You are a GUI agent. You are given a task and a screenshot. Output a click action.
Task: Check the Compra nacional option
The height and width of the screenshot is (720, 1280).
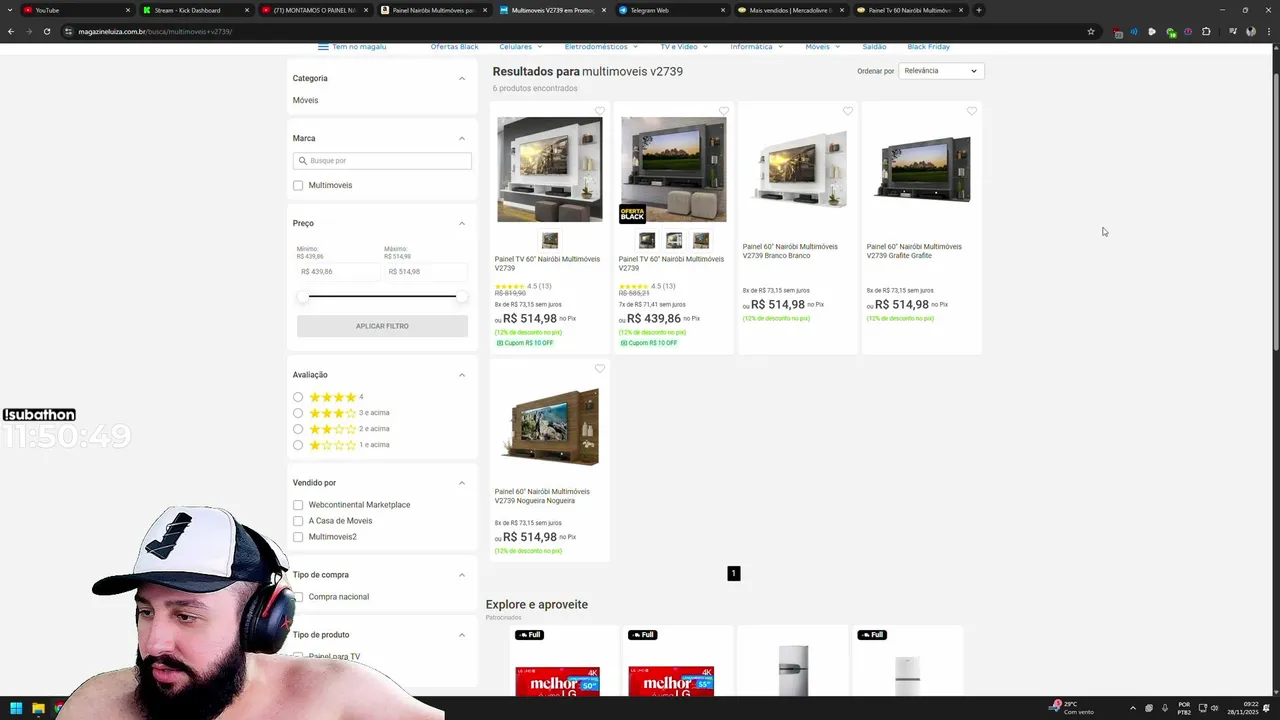pyautogui.click(x=298, y=597)
